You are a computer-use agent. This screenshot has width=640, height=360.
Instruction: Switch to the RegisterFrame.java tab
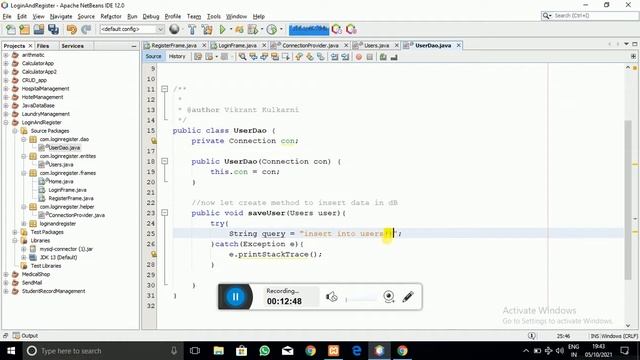click(174, 45)
